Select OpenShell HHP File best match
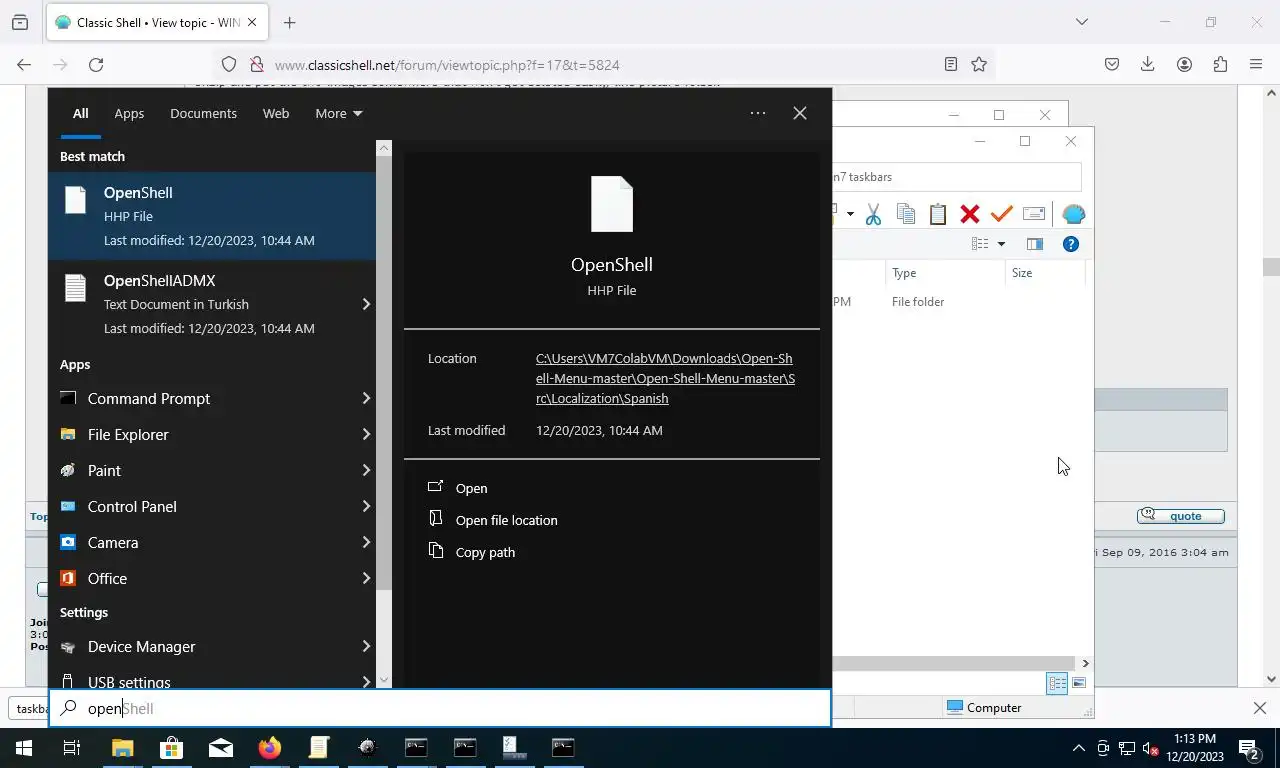Screen dimensions: 1280x768 coord(212,216)
